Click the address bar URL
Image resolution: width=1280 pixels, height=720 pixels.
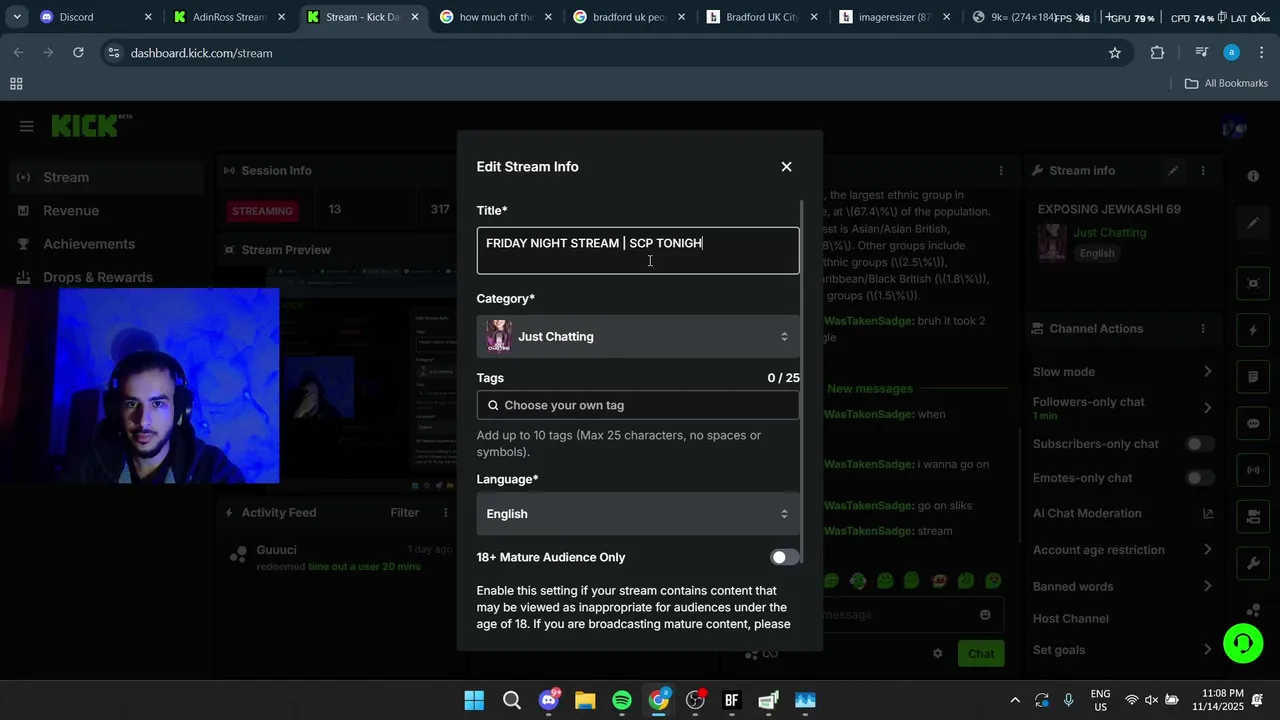coord(201,53)
